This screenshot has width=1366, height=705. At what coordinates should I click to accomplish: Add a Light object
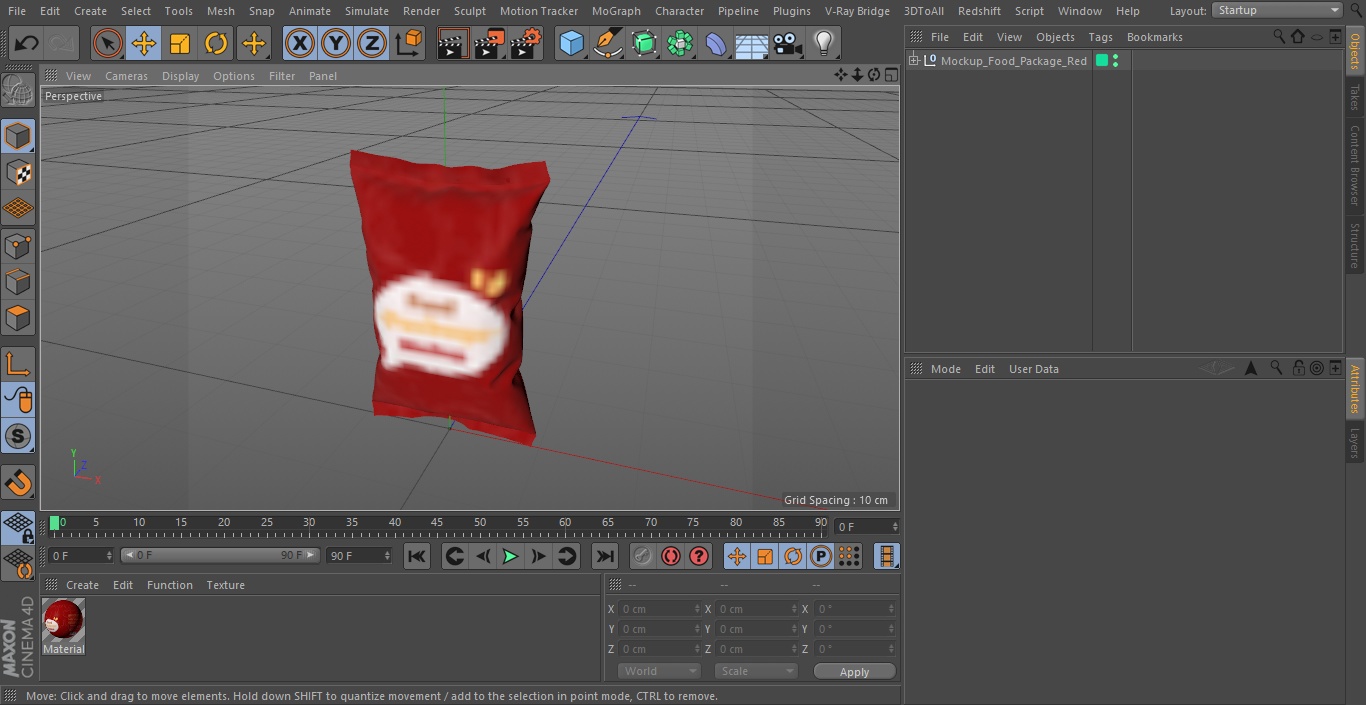(x=823, y=43)
